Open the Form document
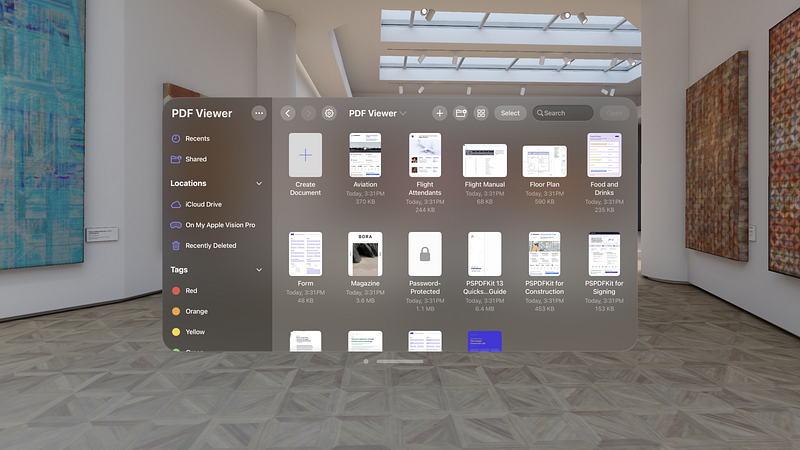This screenshot has height=450, width=800. [x=305, y=254]
